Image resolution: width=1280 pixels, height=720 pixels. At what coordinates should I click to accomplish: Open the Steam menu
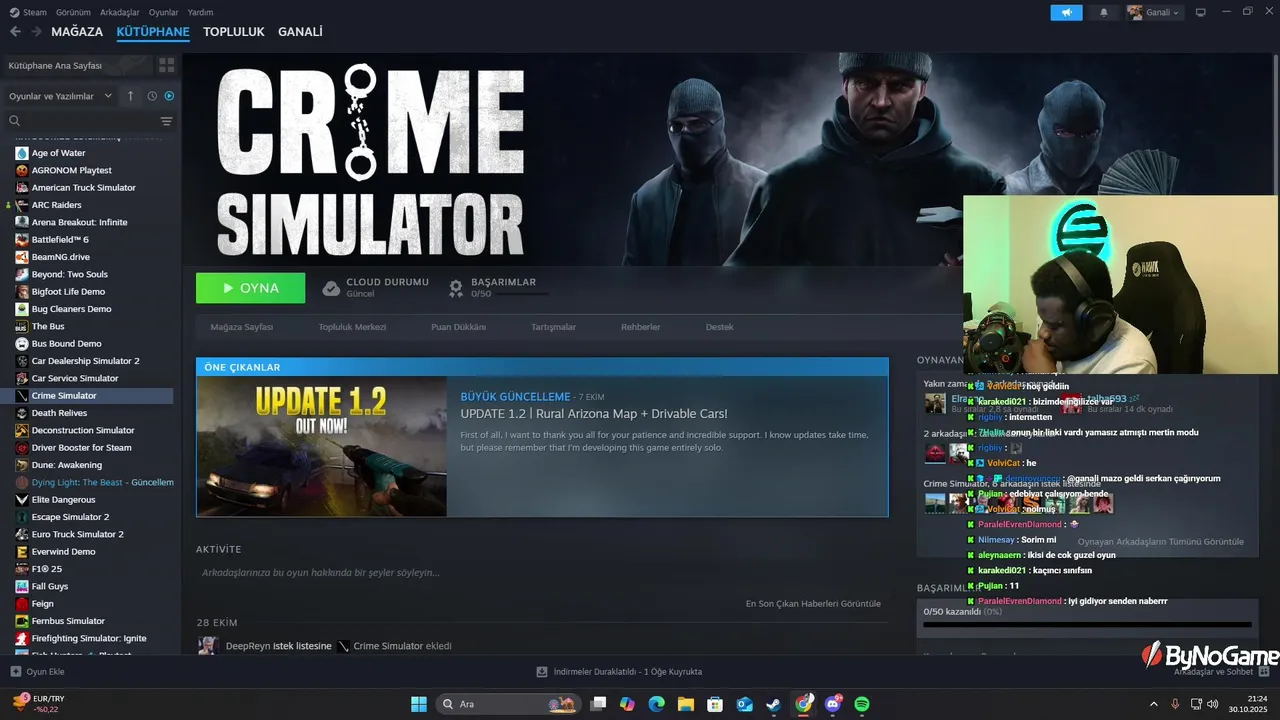(29, 12)
